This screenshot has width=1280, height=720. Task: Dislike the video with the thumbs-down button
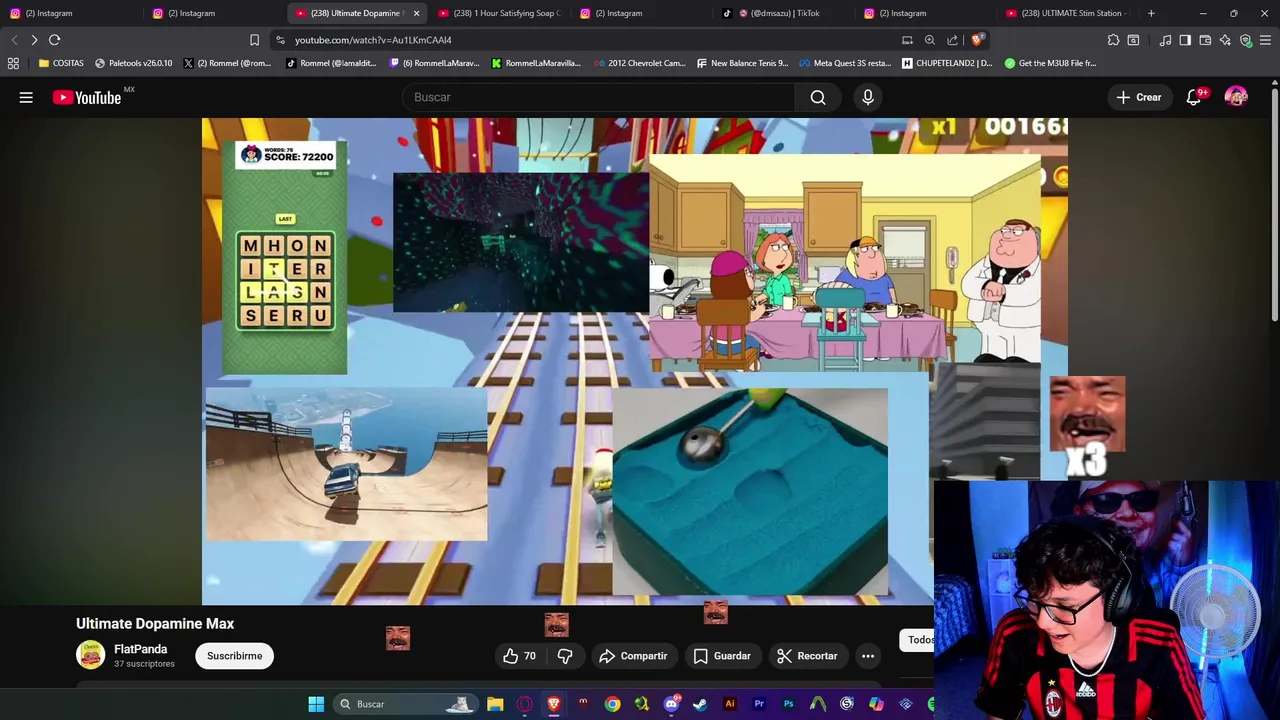(565, 656)
